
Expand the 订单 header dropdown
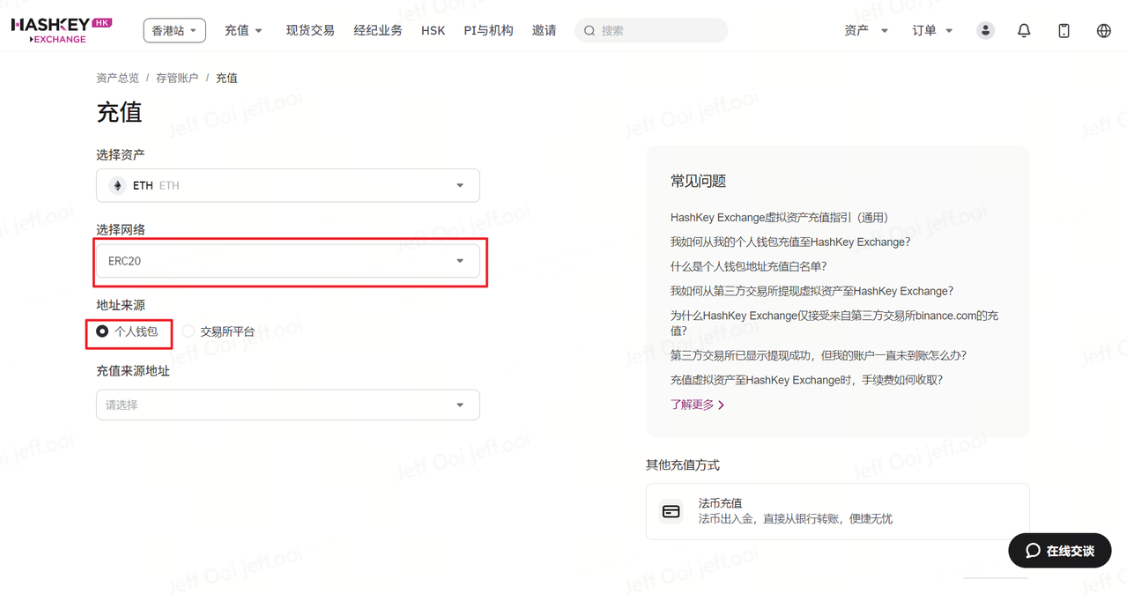coord(932,30)
